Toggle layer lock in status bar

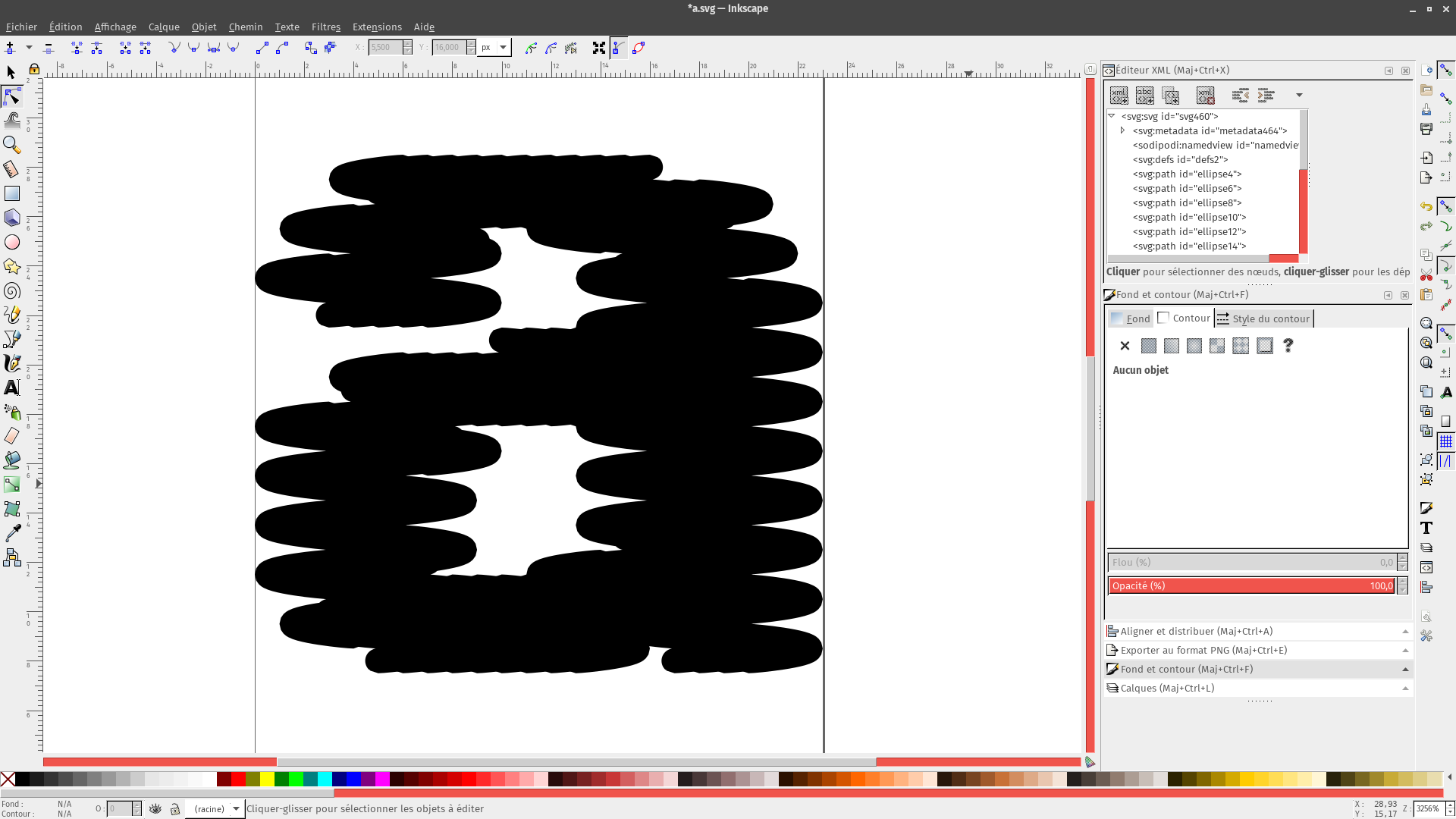tap(175, 809)
